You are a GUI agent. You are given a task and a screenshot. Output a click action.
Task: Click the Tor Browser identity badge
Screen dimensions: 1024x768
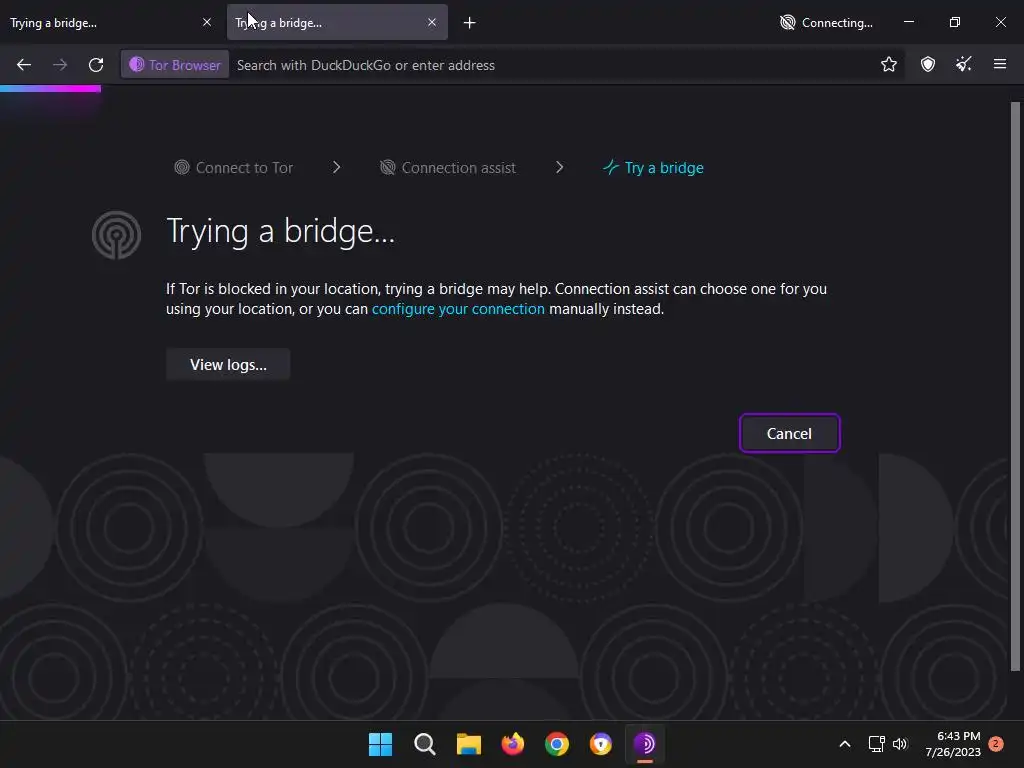[175, 65]
